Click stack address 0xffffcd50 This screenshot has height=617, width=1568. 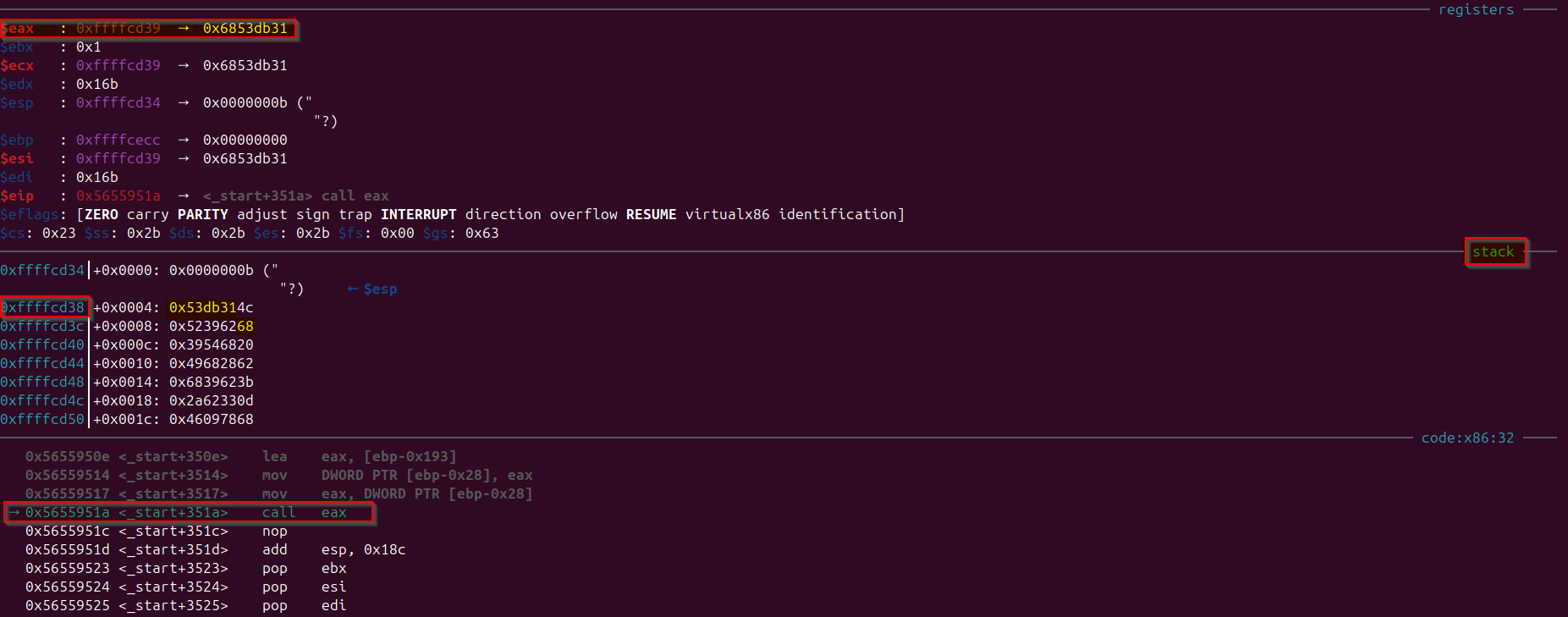(x=42, y=419)
